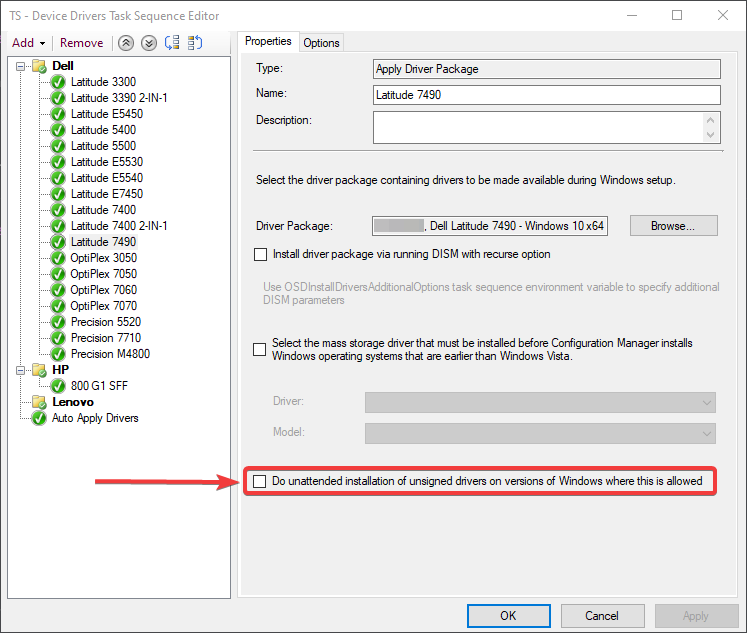Minimize the Task Sequence Editor window
Screen dimensions: 747x633
point(632,15)
